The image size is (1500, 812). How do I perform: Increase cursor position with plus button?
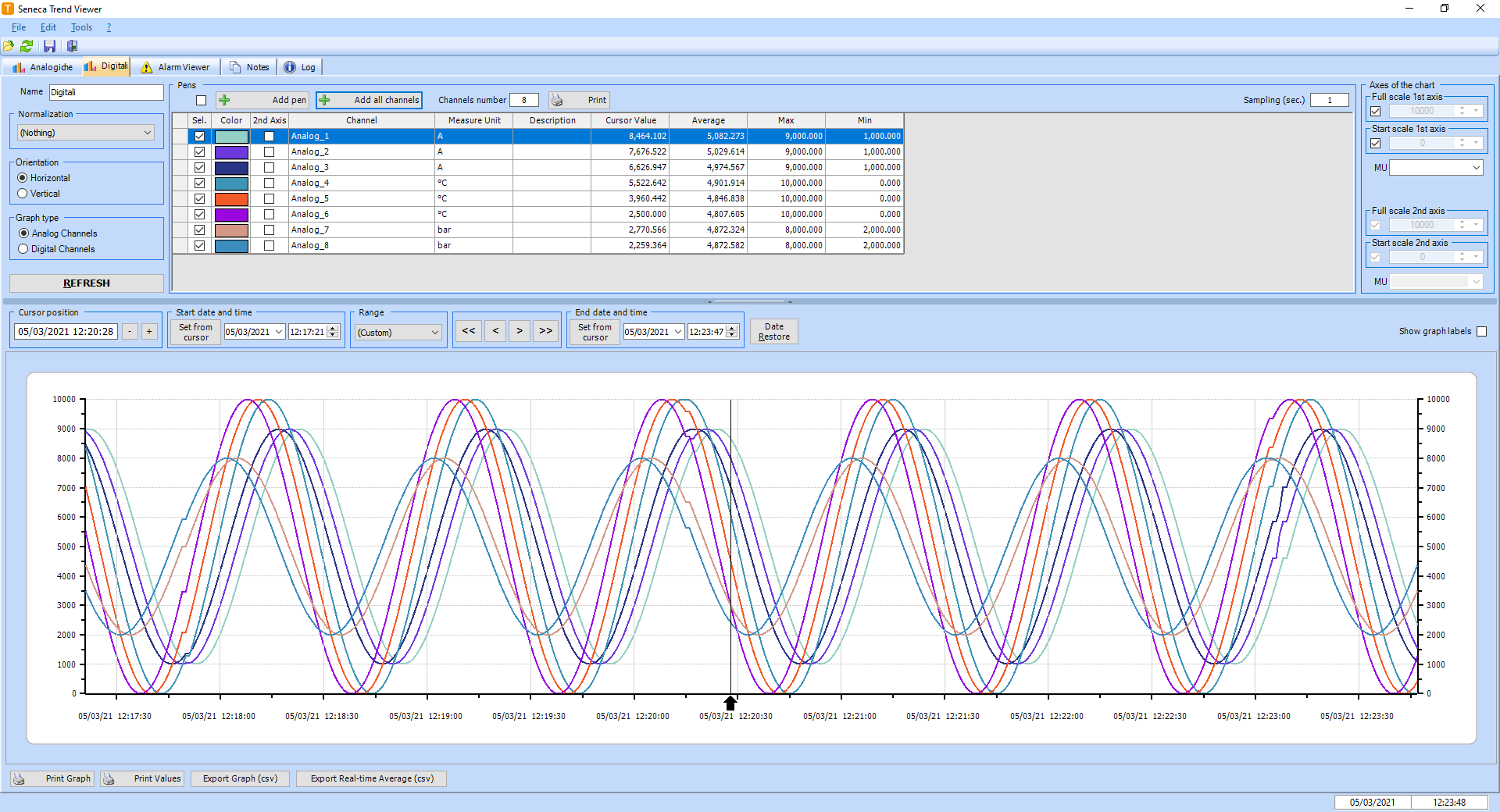coord(149,332)
